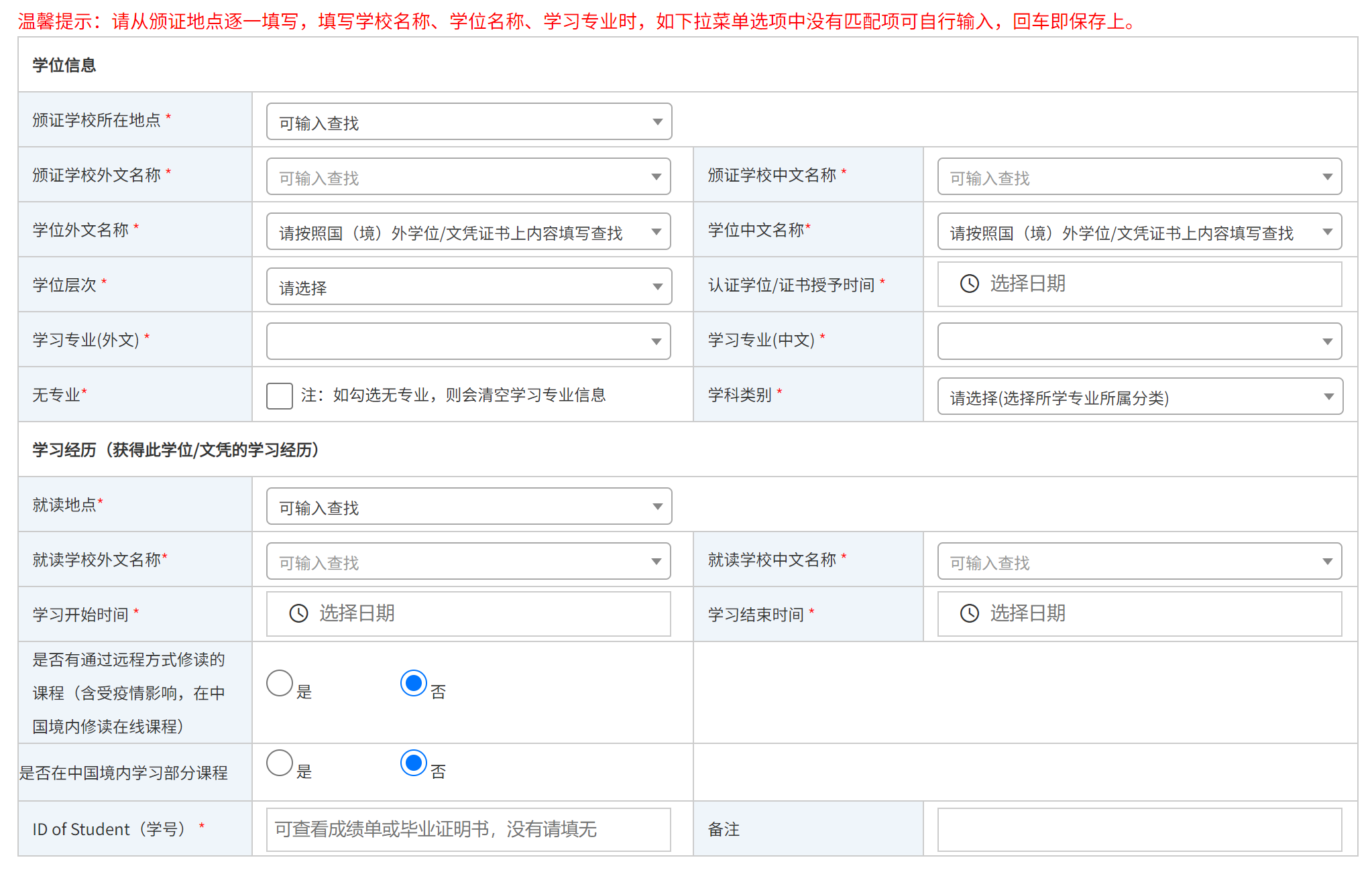Click the 备注 label
Image resolution: width=1372 pixels, height=872 pixels.
tap(724, 829)
